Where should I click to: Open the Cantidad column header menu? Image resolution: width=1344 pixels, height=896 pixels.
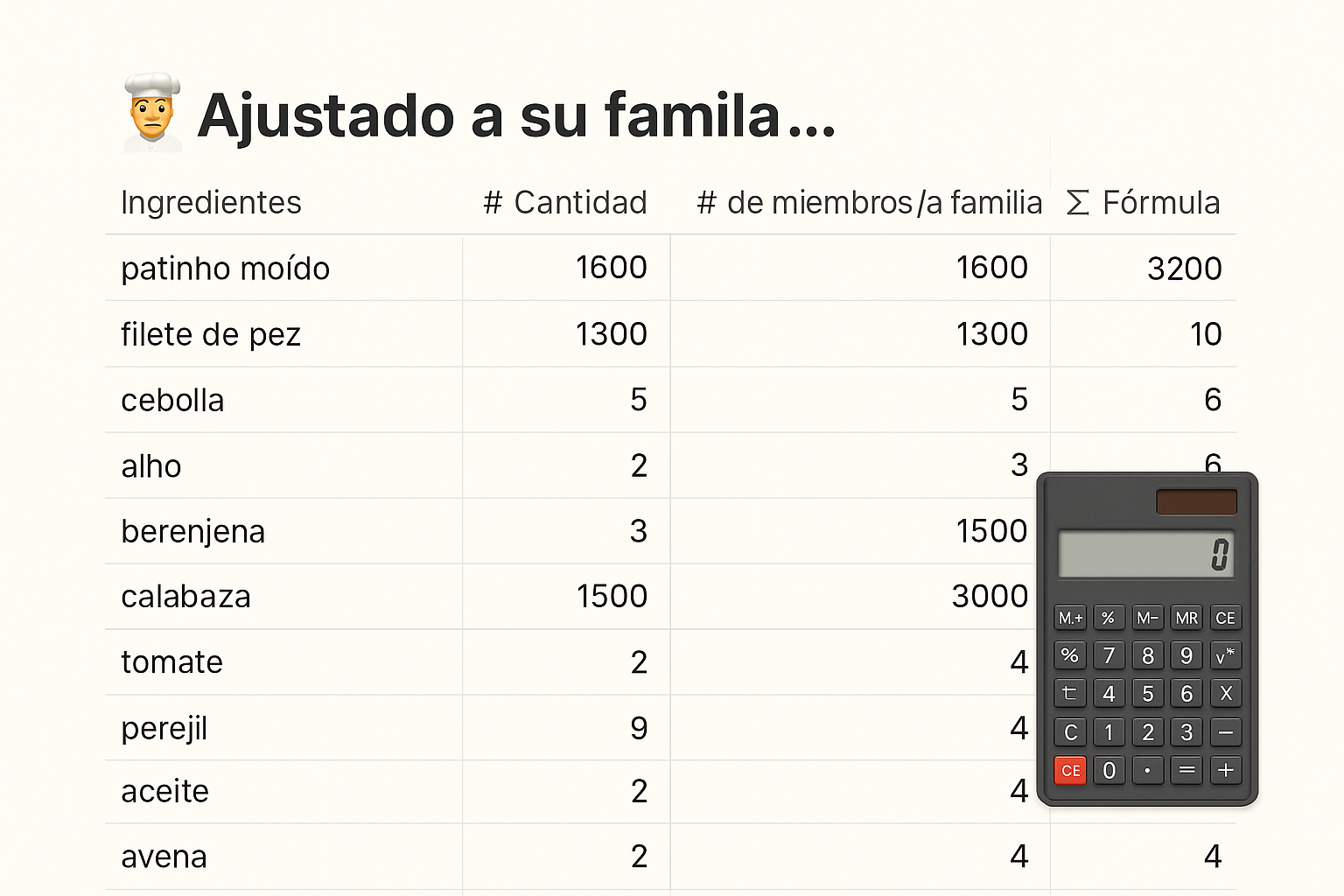[565, 203]
